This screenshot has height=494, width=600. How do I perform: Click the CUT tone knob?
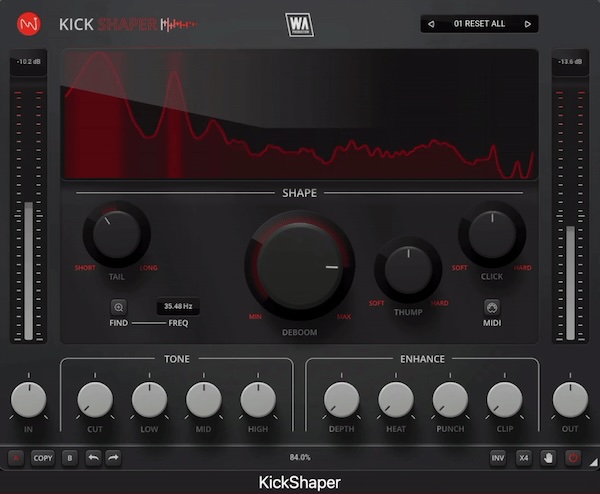(95, 399)
